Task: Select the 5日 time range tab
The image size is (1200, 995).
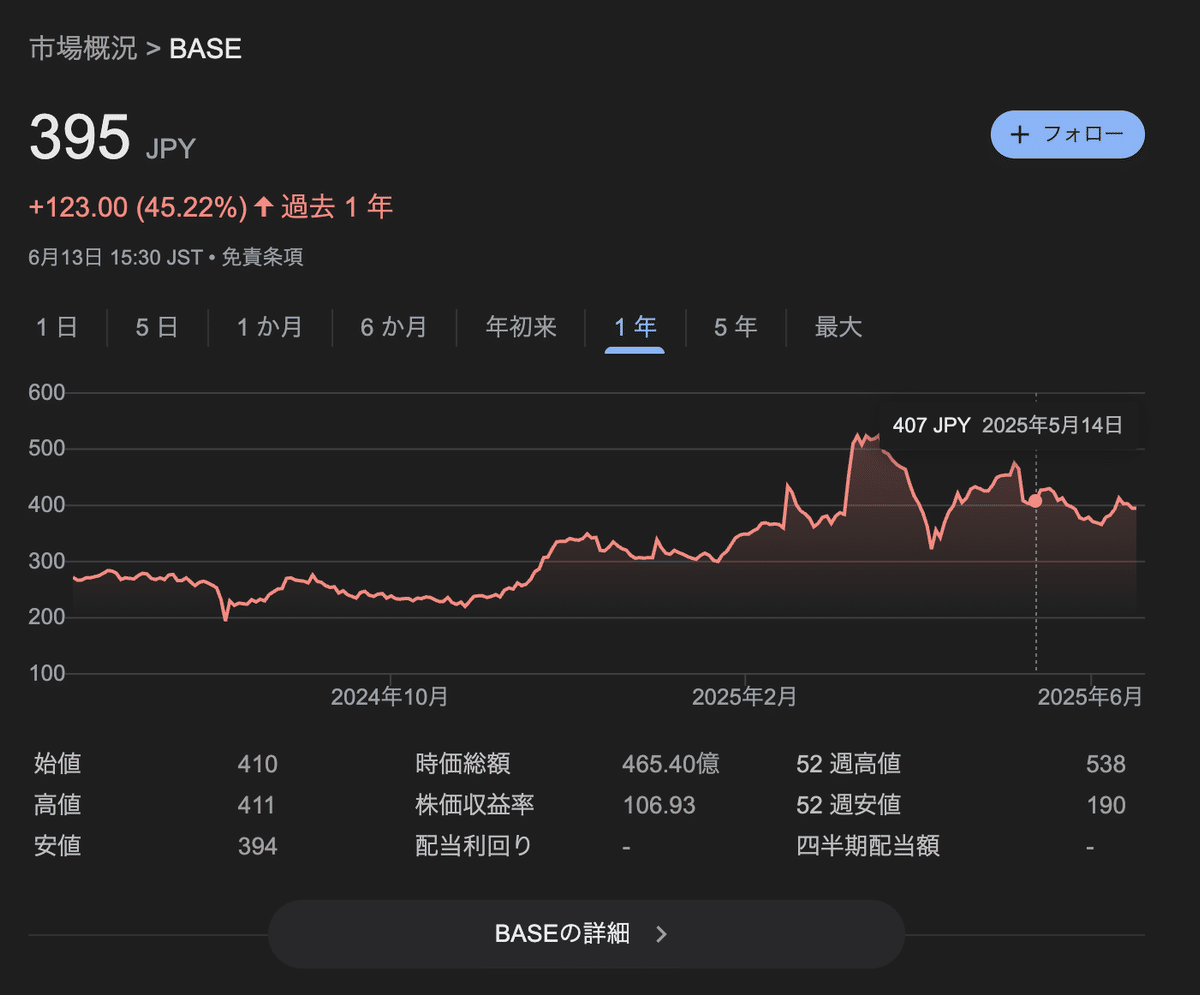Action: tap(156, 327)
